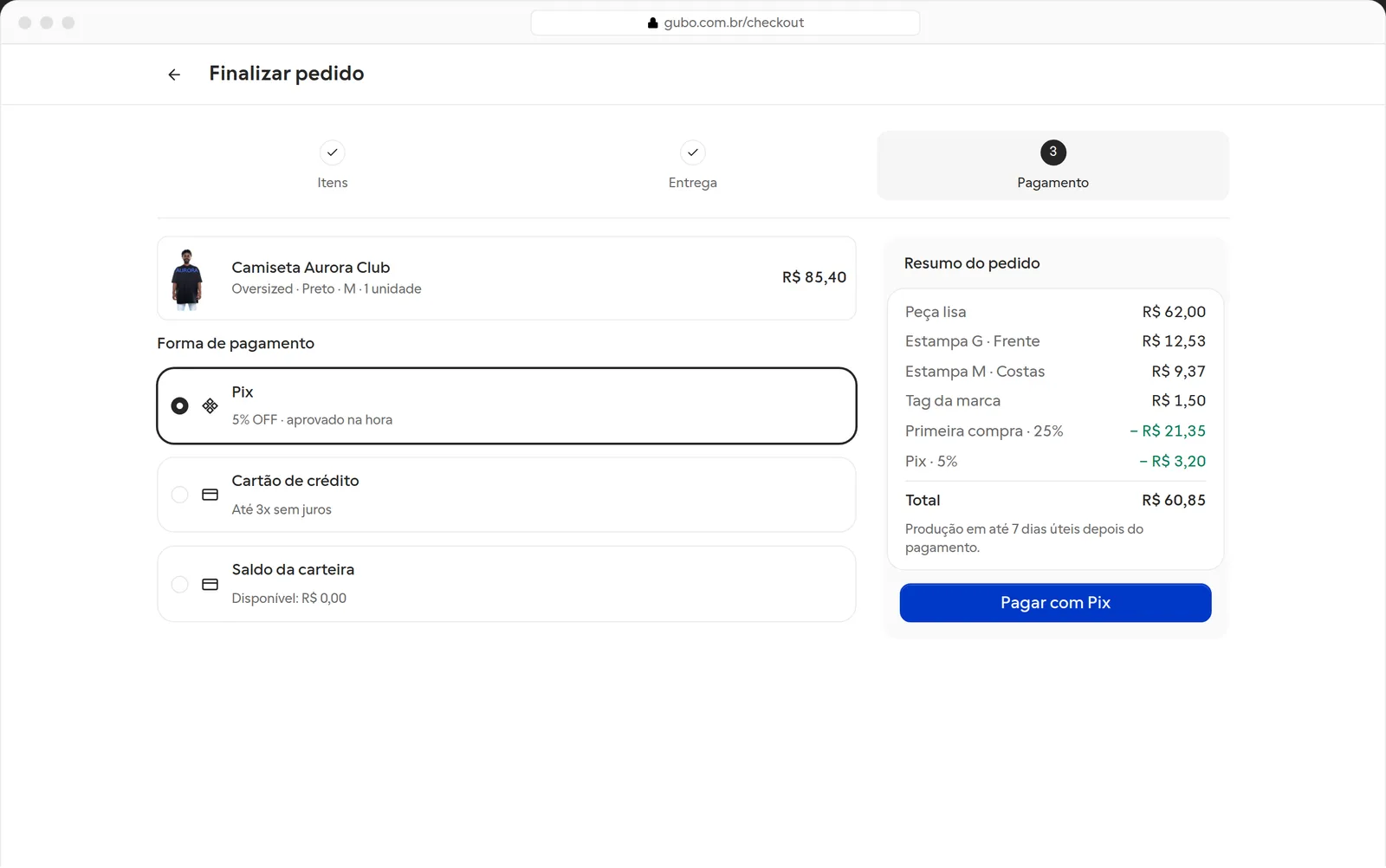Confirm with Pagar com Pix button
The height and width of the screenshot is (868, 1386).
(x=1055, y=603)
